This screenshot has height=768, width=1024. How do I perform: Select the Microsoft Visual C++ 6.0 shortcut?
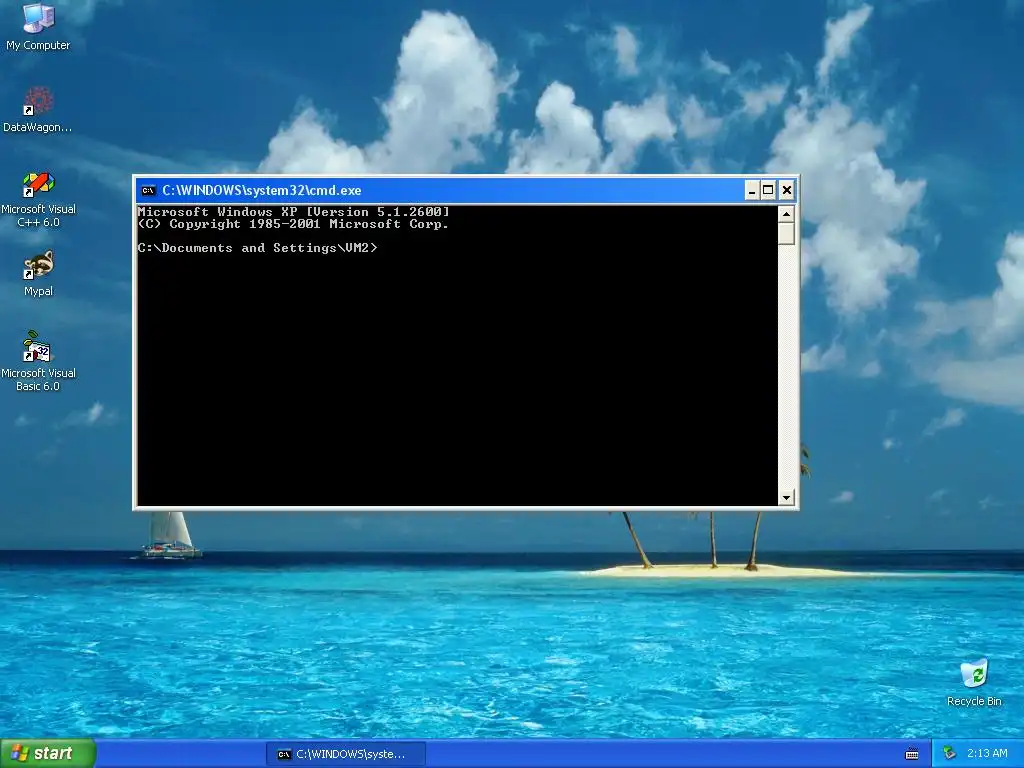(38, 199)
